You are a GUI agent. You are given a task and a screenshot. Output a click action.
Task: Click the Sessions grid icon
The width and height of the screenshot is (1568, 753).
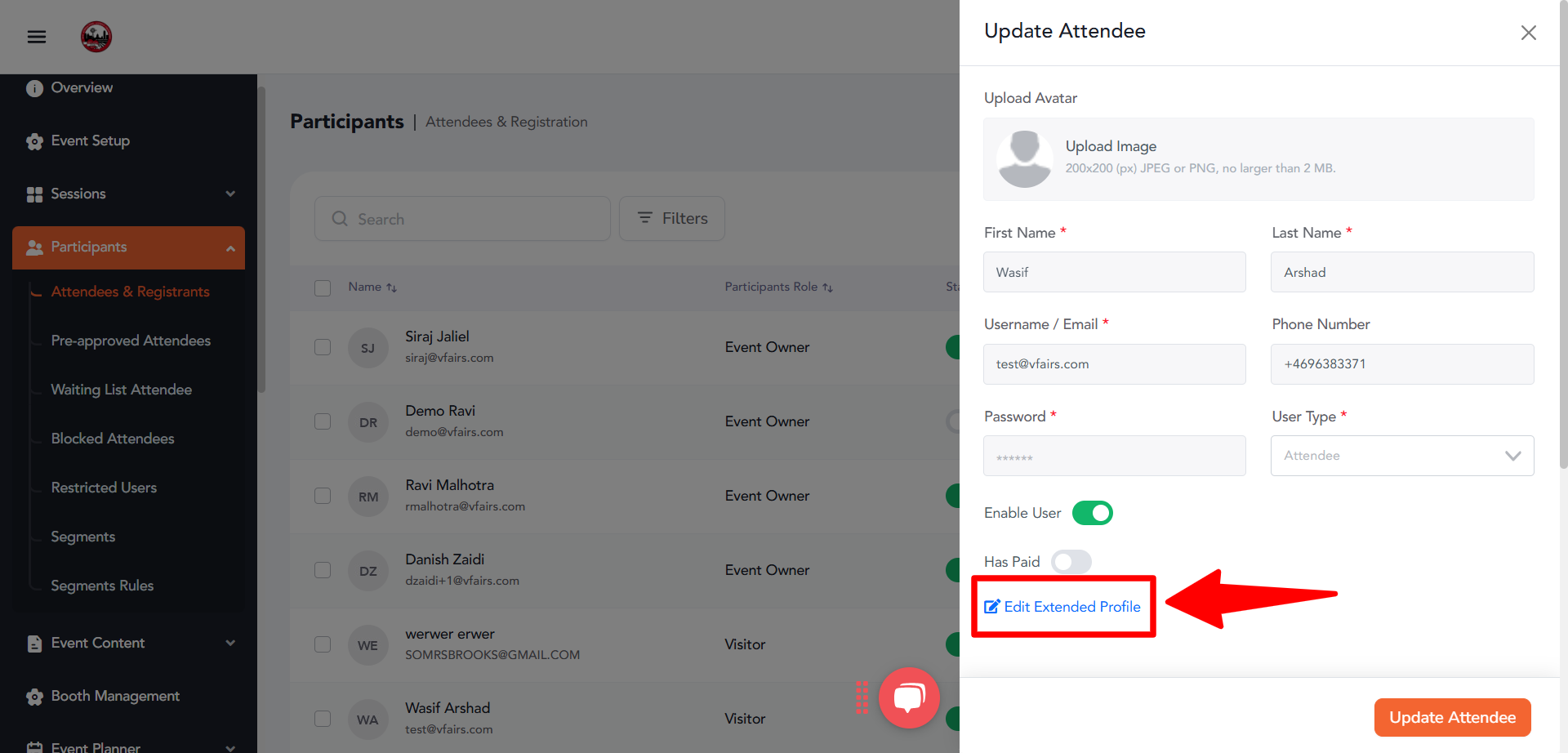(34, 194)
